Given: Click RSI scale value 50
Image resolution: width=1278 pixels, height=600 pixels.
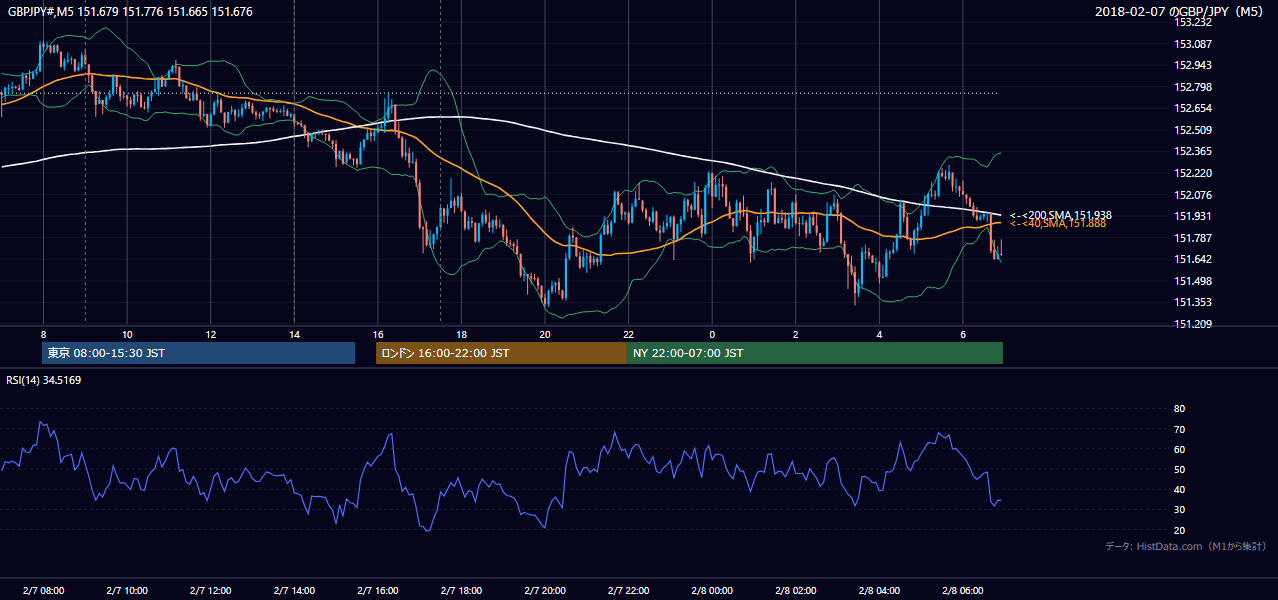Looking at the screenshot, I should pyautogui.click(x=1180, y=469).
